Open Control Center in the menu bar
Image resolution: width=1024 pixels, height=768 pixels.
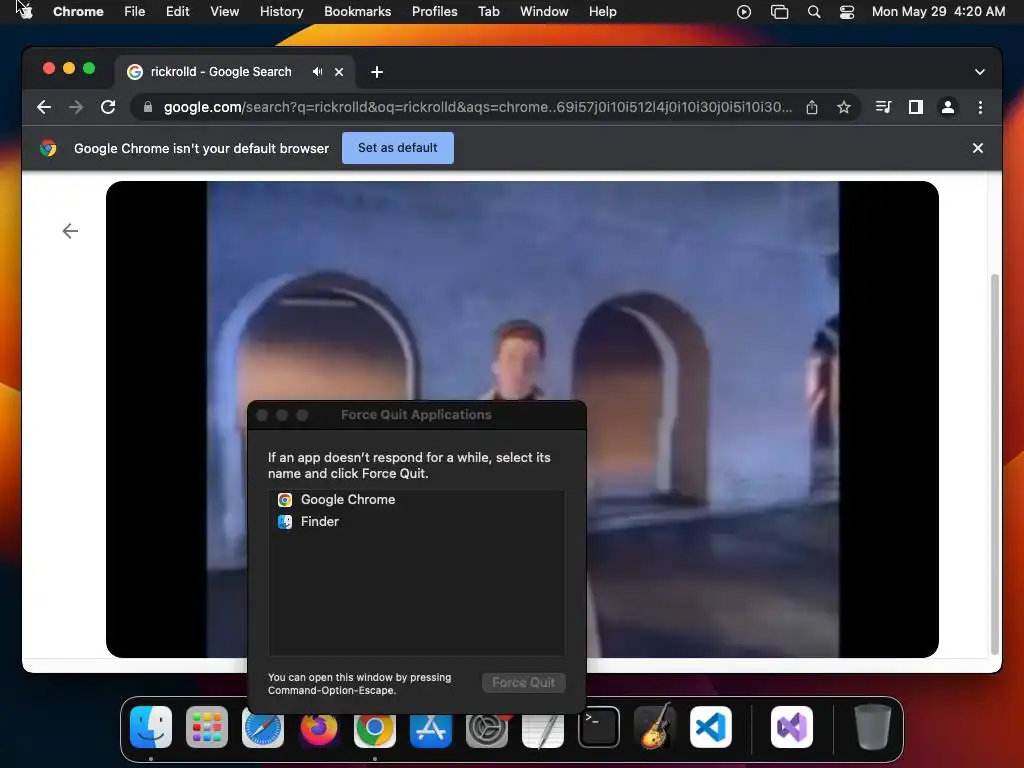[847, 12]
